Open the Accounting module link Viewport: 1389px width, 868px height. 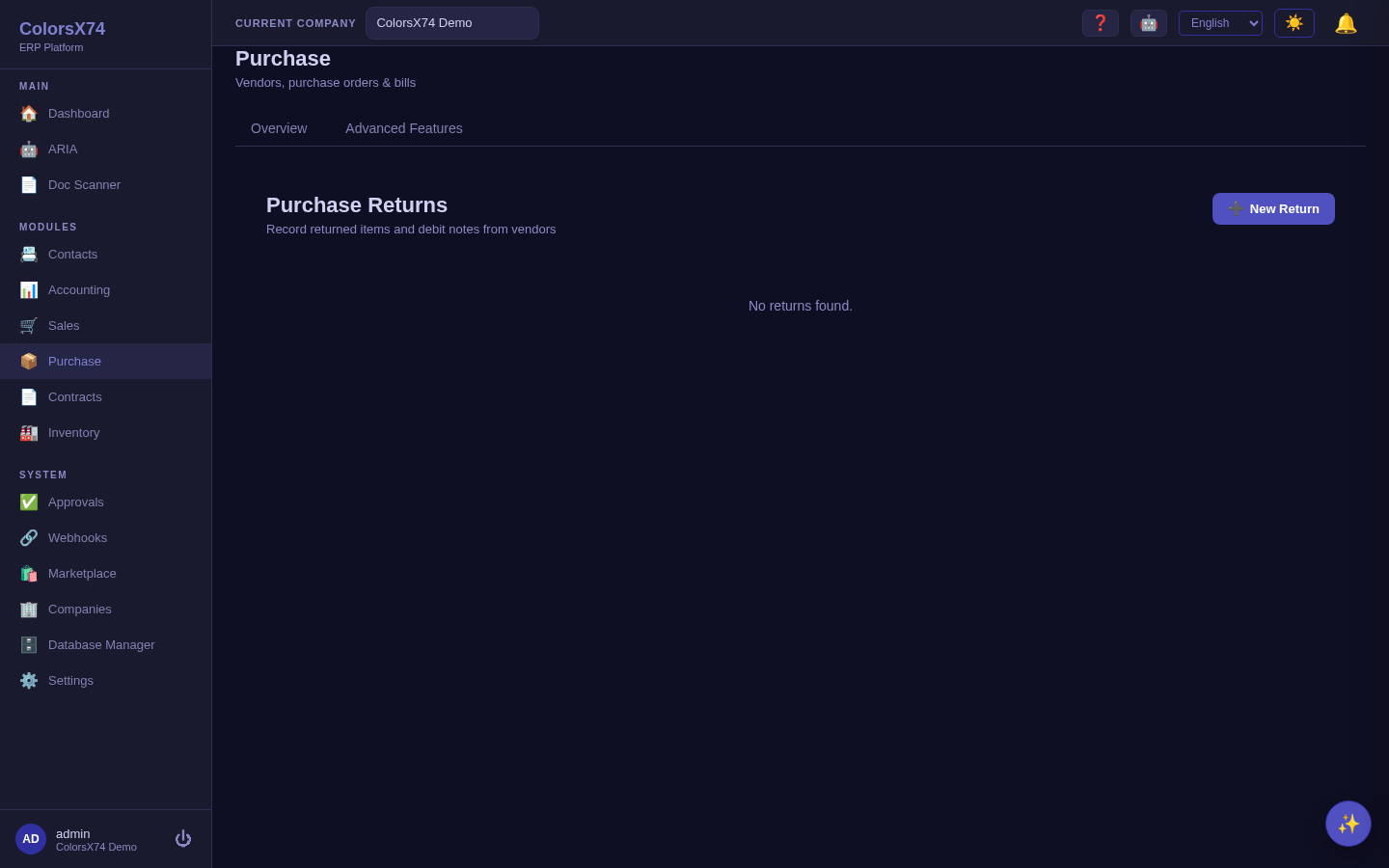click(105, 290)
